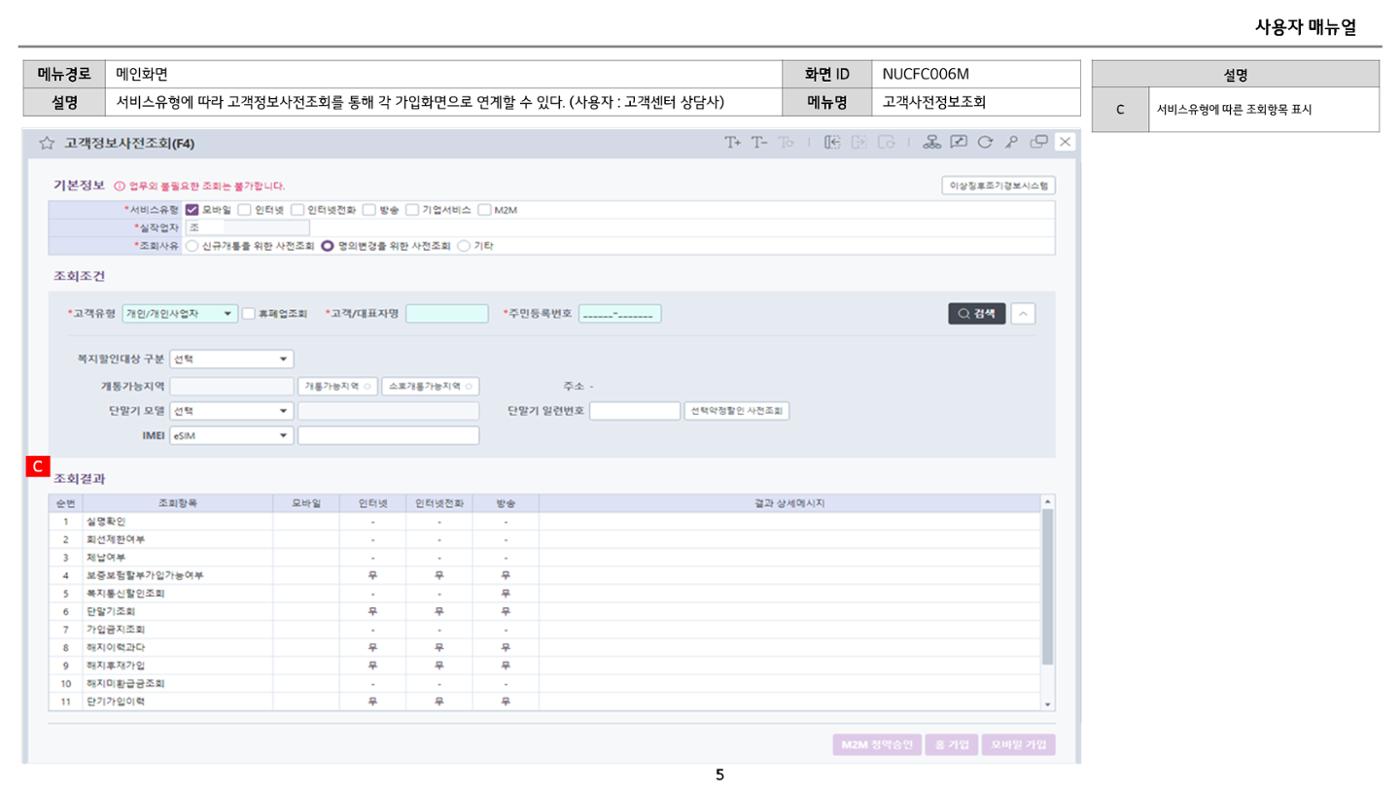Click the M2M 청약승인 button
The height and width of the screenshot is (788, 1400).
[x=877, y=747]
